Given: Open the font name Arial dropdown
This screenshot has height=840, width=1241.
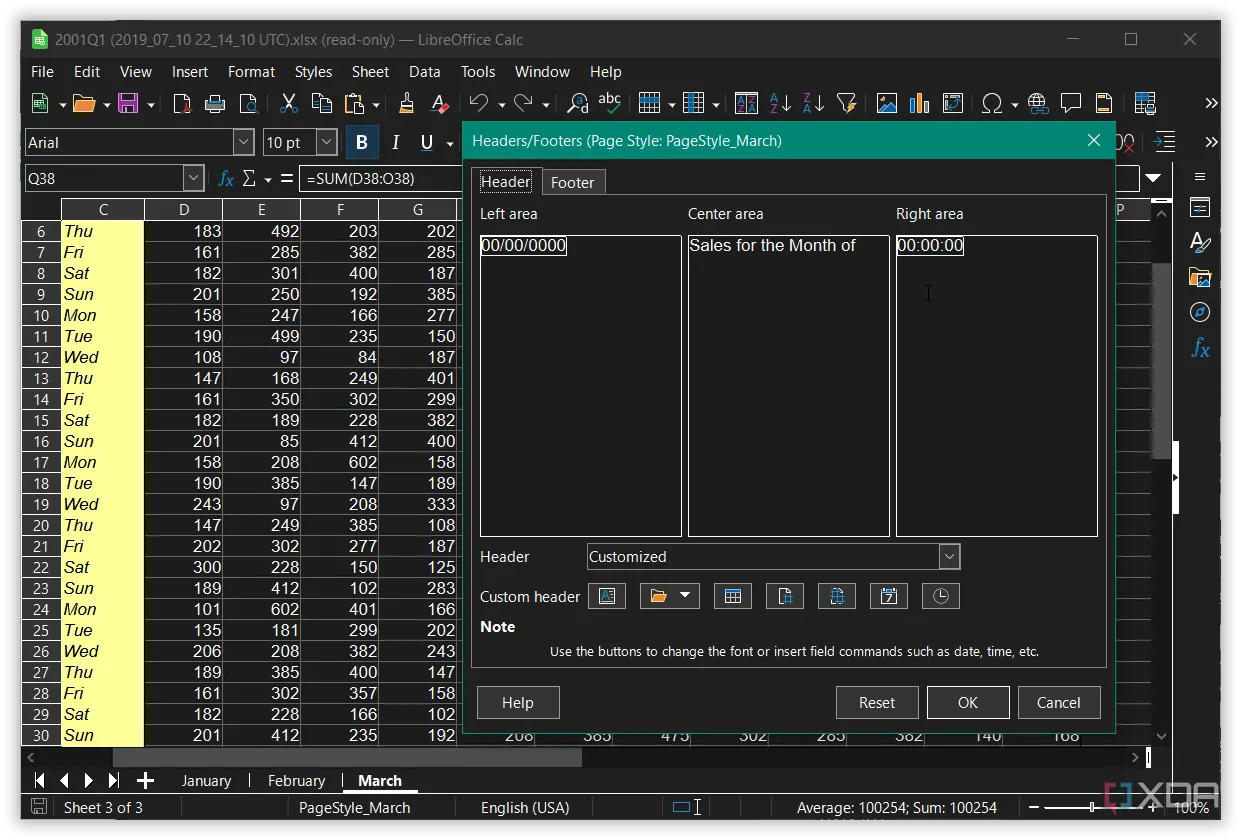Looking at the screenshot, I should pos(243,143).
